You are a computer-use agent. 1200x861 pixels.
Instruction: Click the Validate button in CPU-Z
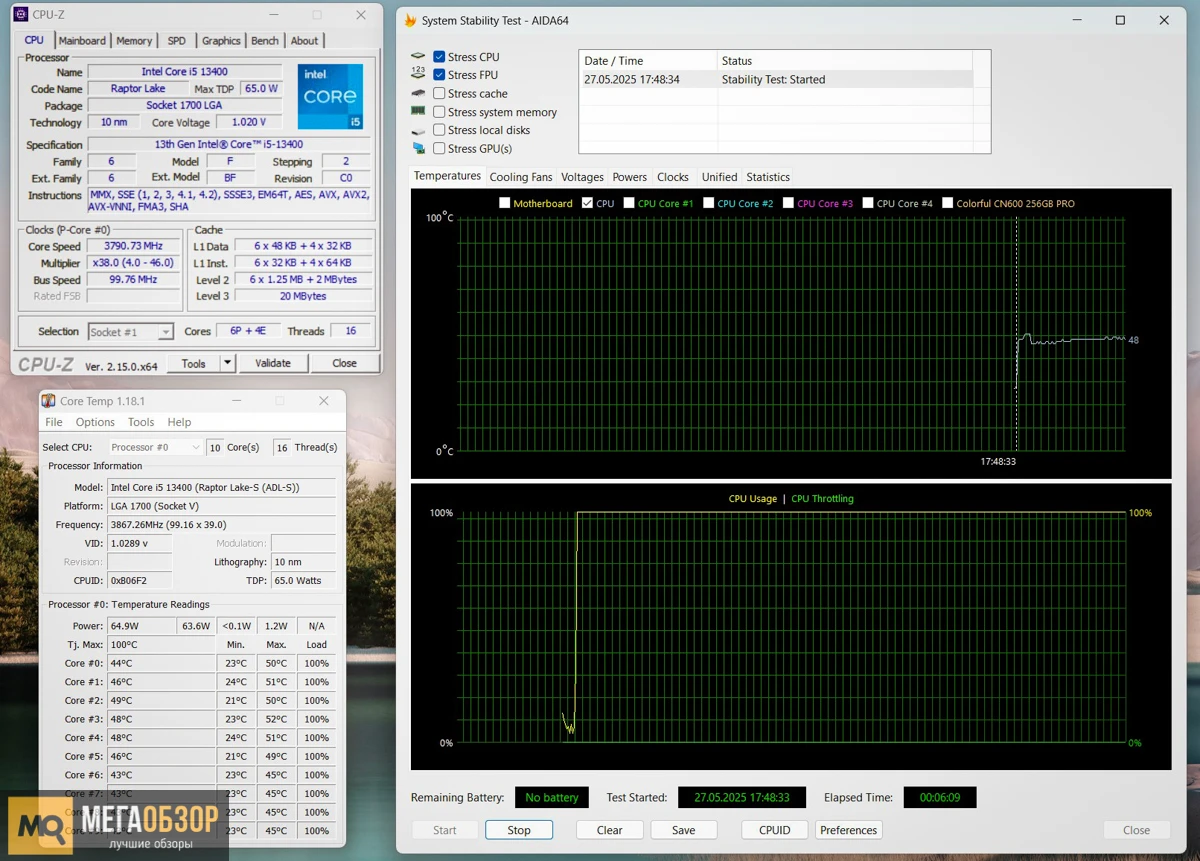273,363
